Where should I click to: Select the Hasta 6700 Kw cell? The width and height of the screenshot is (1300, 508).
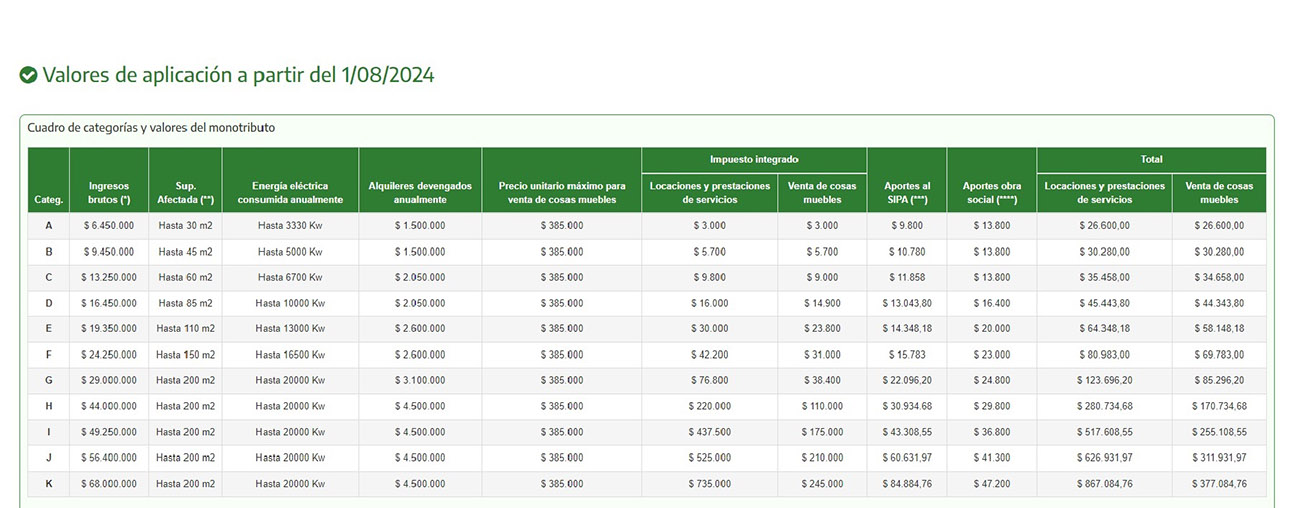pos(290,277)
